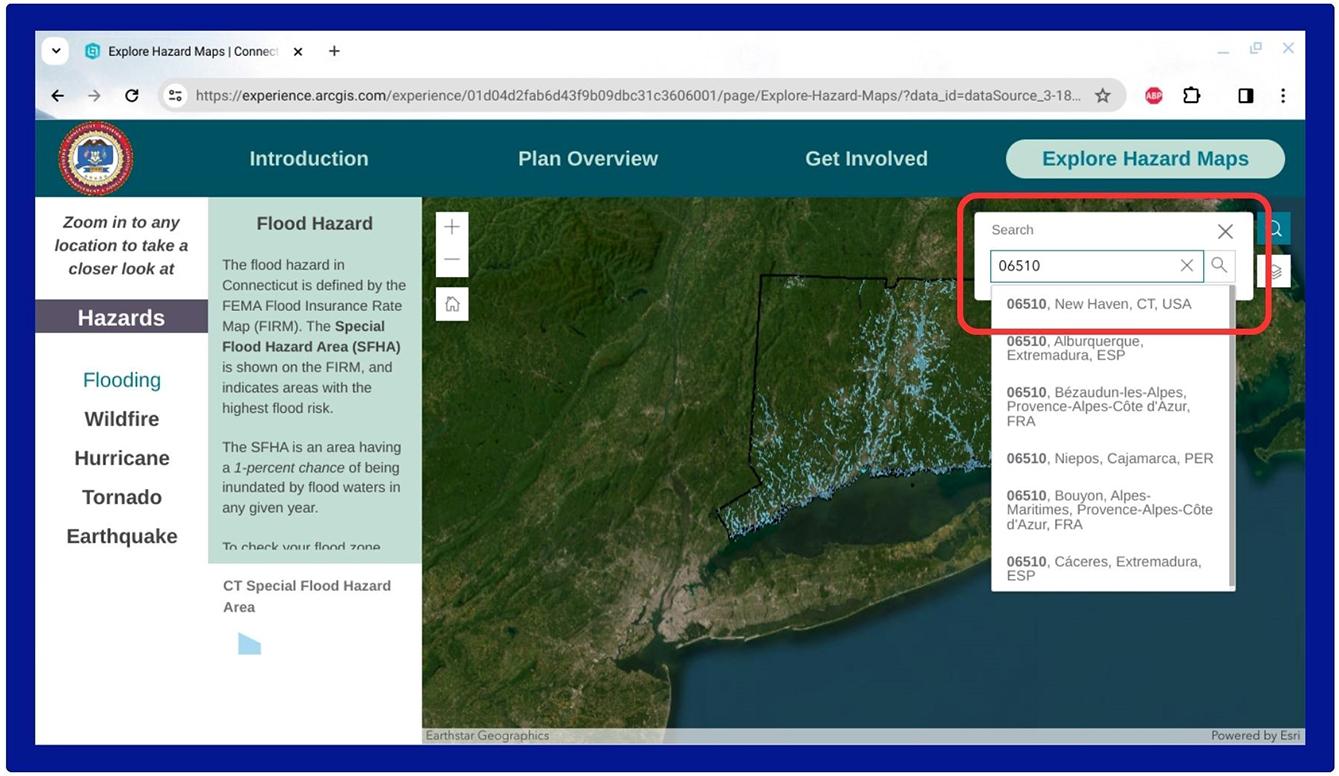This screenshot has height=776, width=1339.
Task: Click the home icon to reset map extent
Action: coord(451,303)
